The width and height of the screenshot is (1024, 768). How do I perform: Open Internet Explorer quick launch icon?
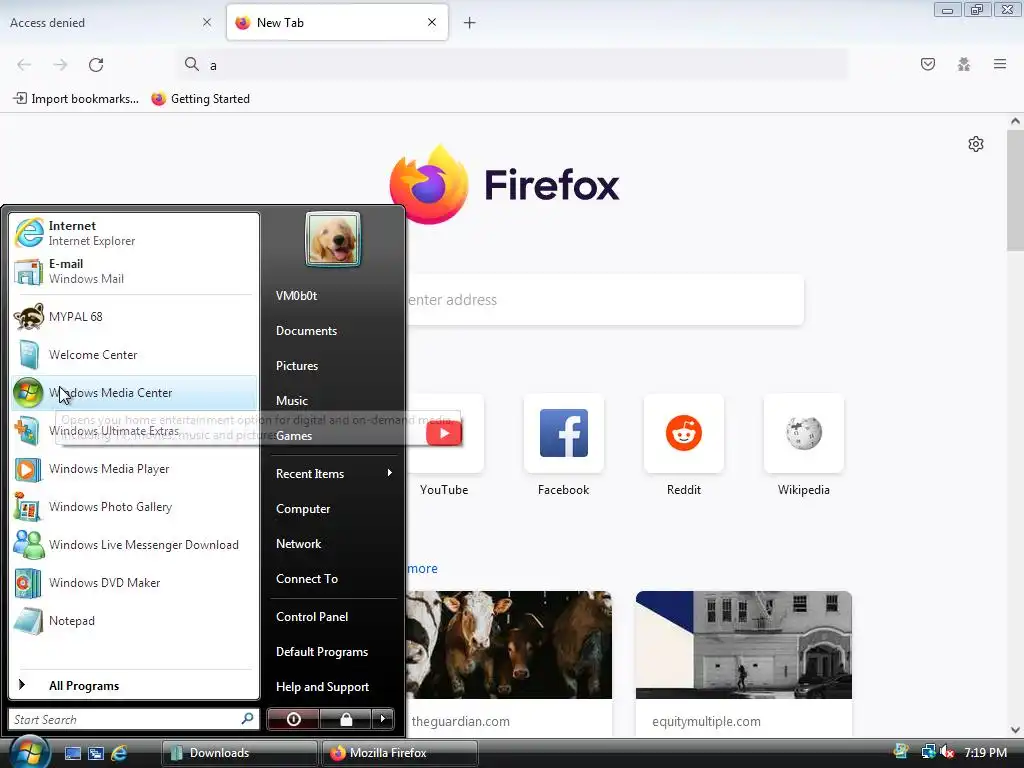119,753
